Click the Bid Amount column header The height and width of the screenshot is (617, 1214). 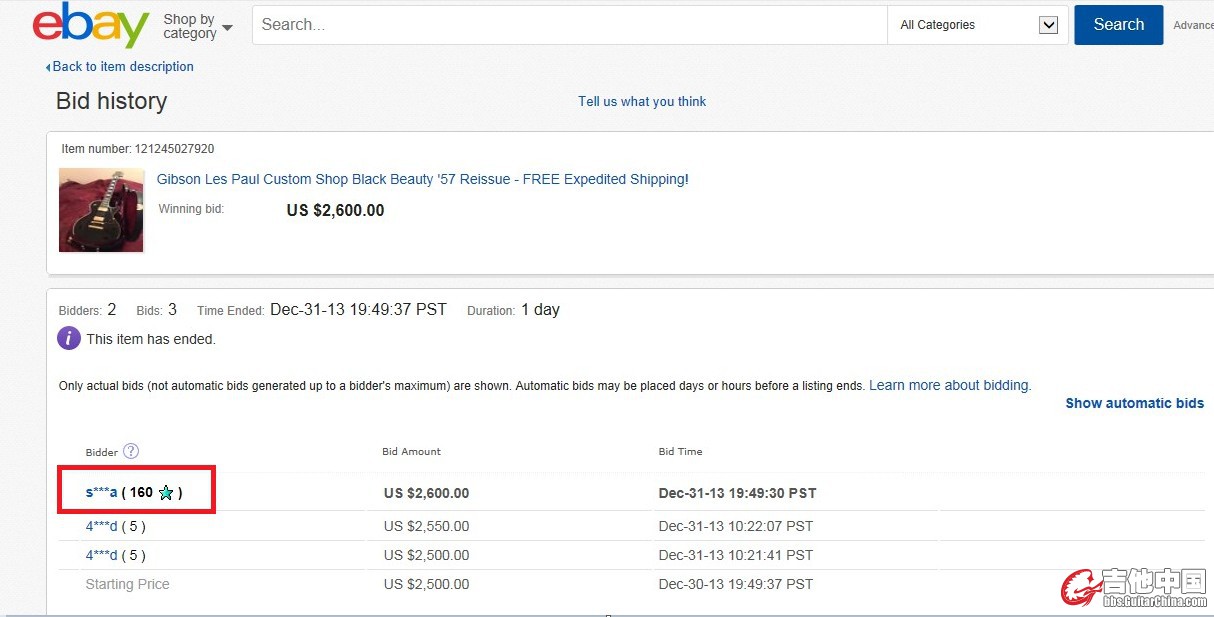pos(412,451)
